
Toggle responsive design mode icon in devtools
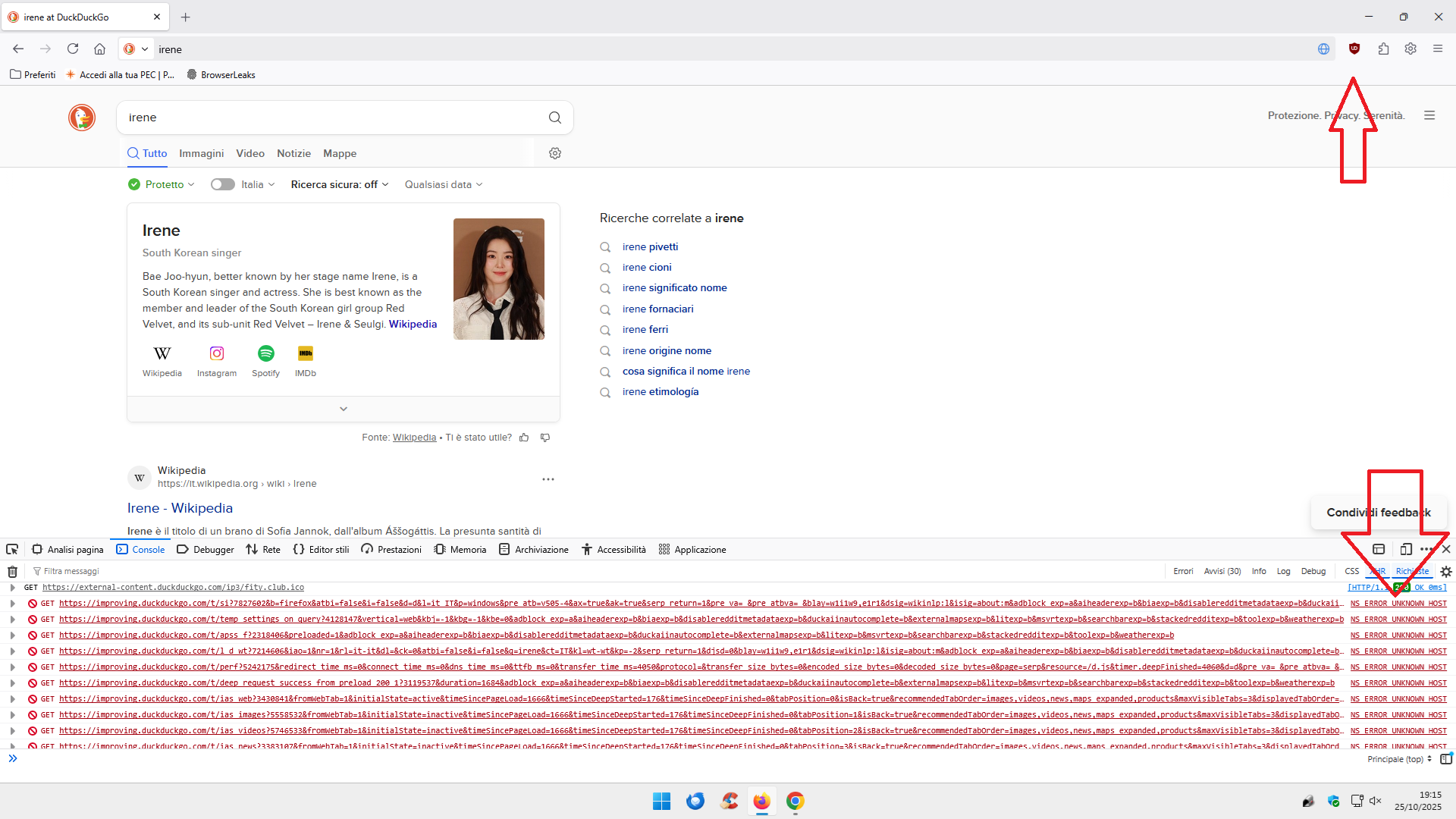point(1406,549)
